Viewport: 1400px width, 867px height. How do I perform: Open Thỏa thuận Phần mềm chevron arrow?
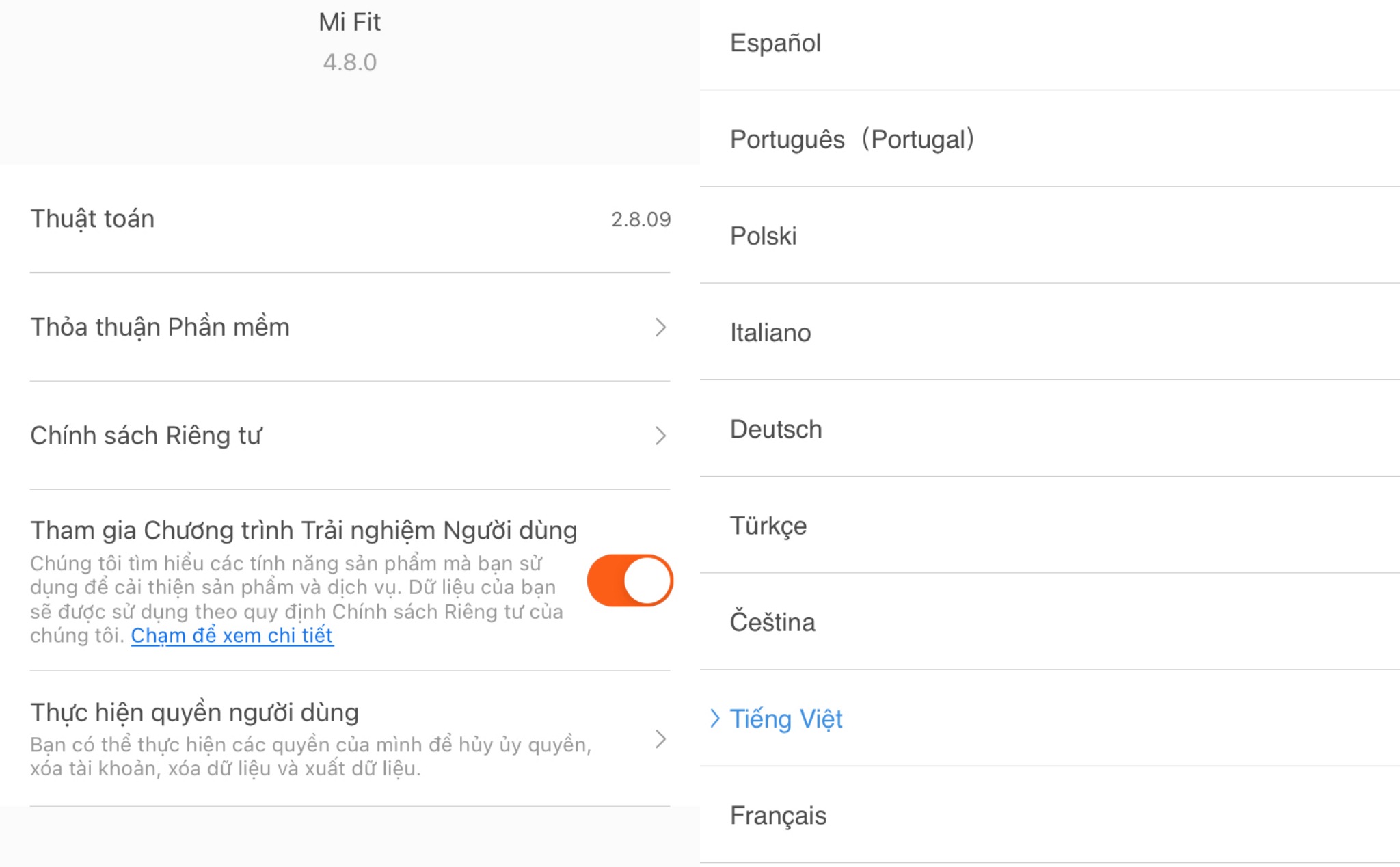[660, 327]
